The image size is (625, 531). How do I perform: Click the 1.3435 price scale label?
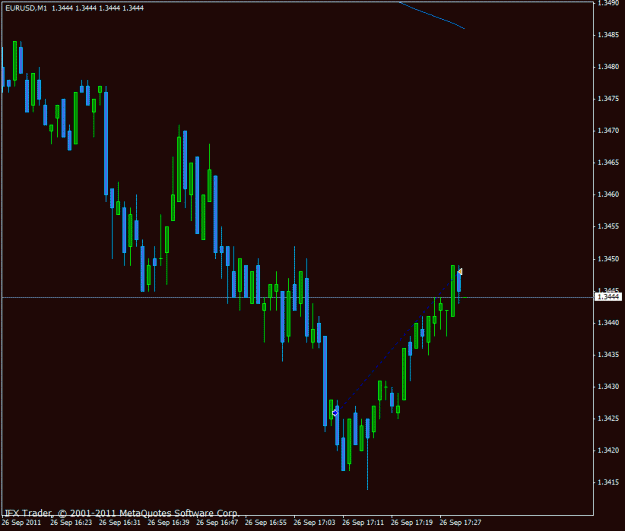tap(608, 354)
